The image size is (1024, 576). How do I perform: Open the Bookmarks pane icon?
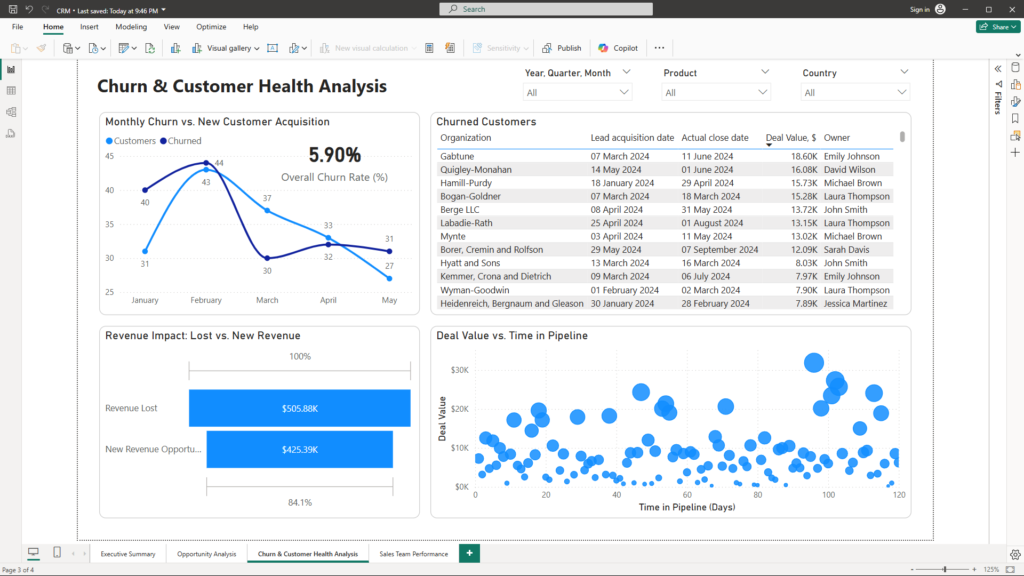coord(1015,118)
